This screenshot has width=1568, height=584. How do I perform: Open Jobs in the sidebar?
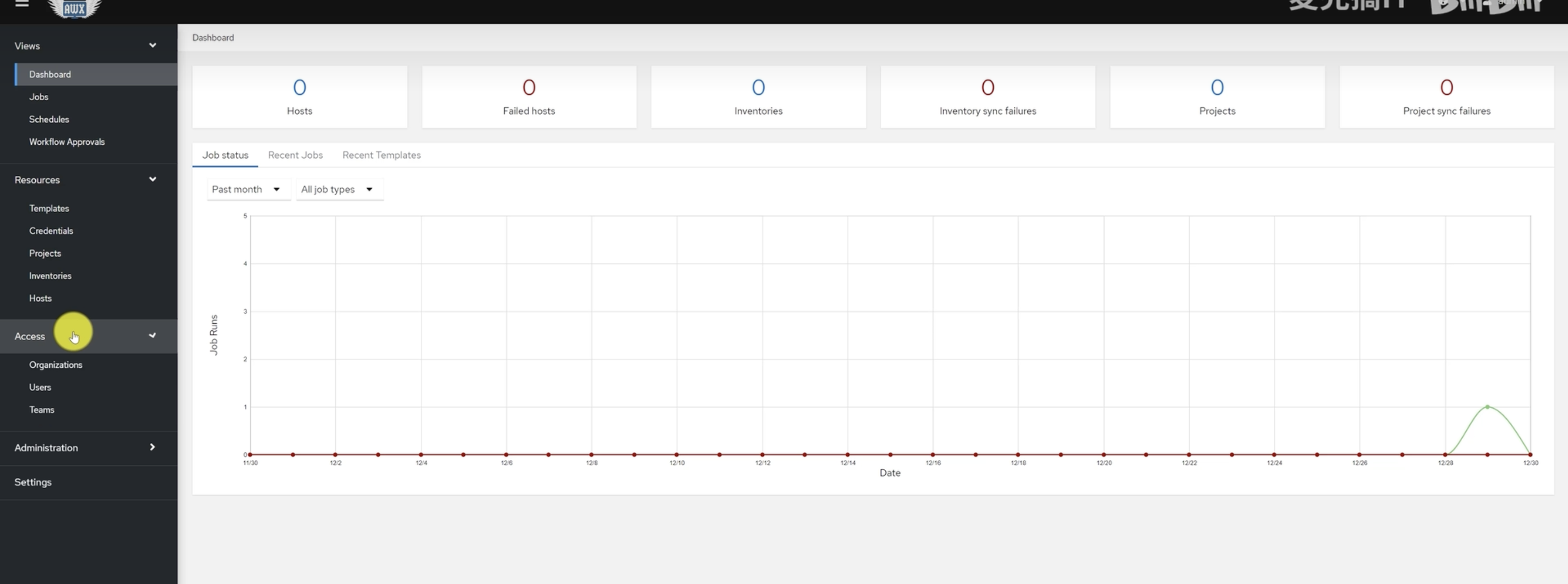point(39,96)
